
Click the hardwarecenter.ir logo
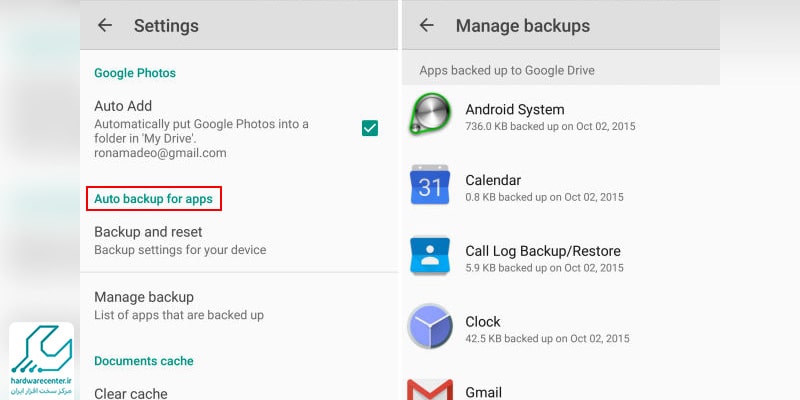click(41, 361)
